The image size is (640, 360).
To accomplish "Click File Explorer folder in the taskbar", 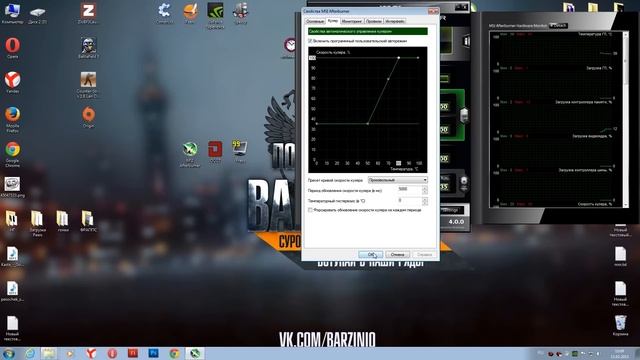I will pos(49,353).
